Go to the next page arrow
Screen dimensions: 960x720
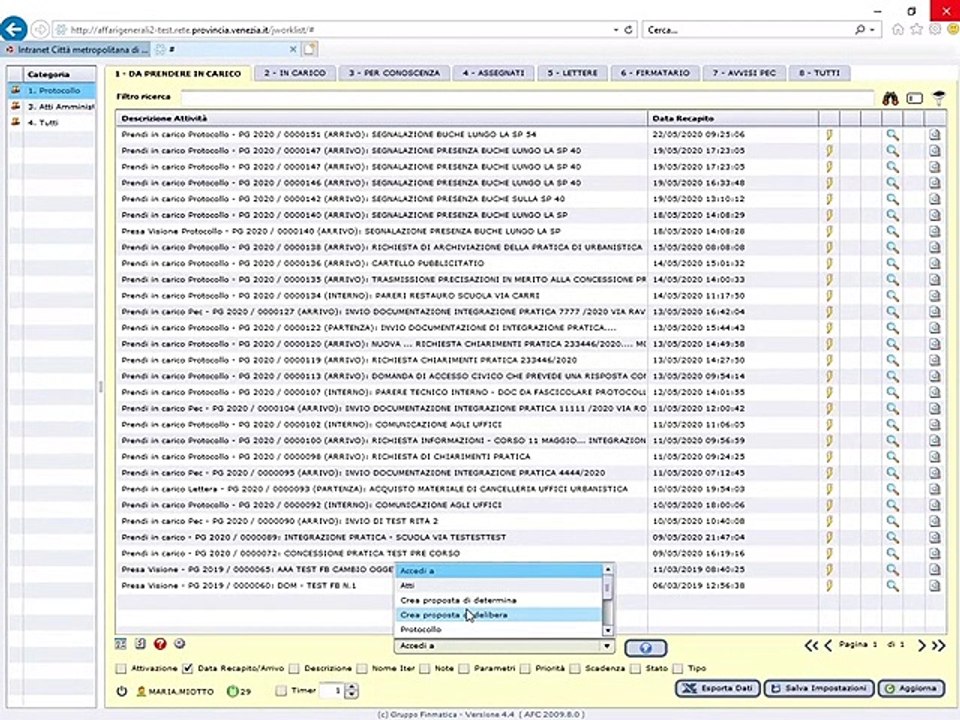921,645
